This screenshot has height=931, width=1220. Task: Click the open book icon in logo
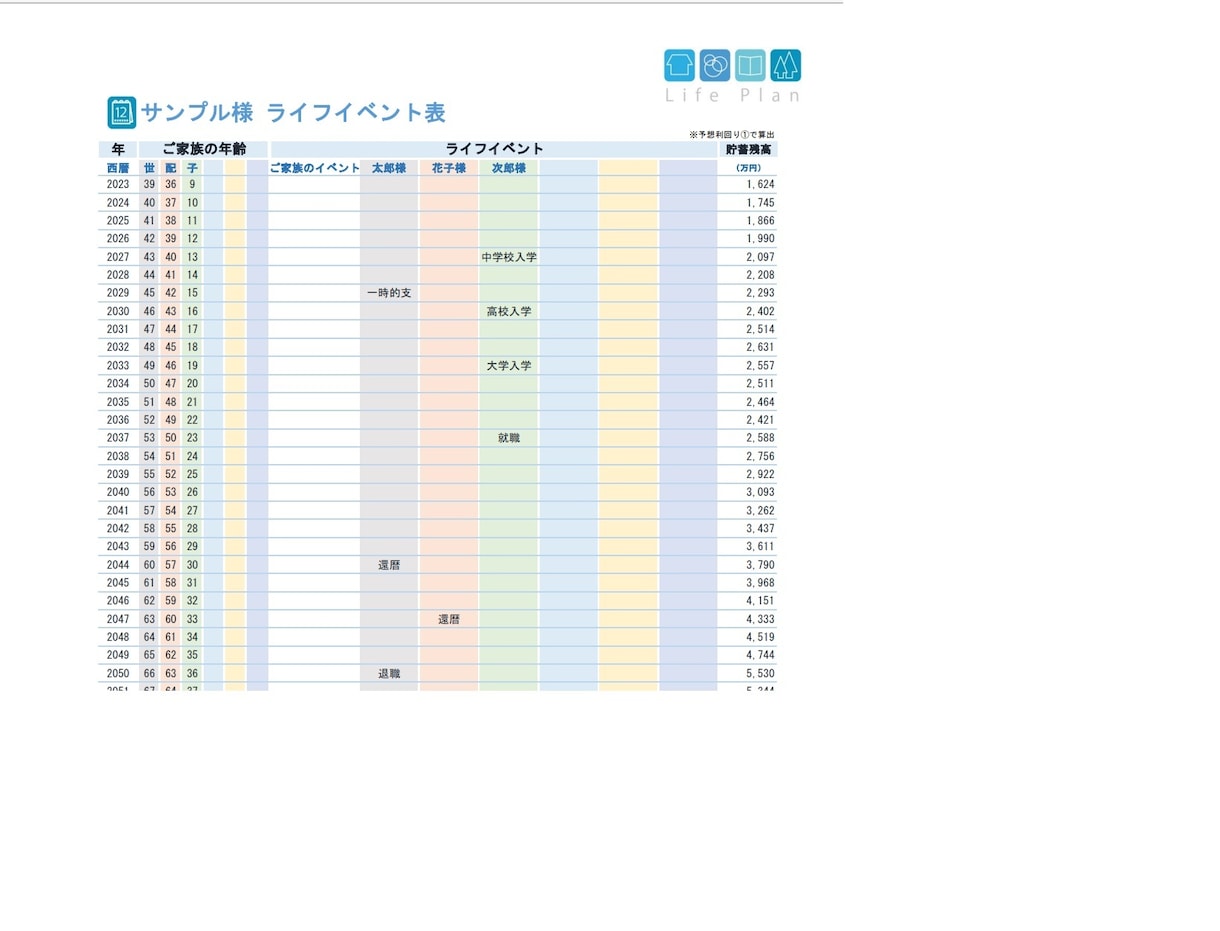tap(750, 66)
